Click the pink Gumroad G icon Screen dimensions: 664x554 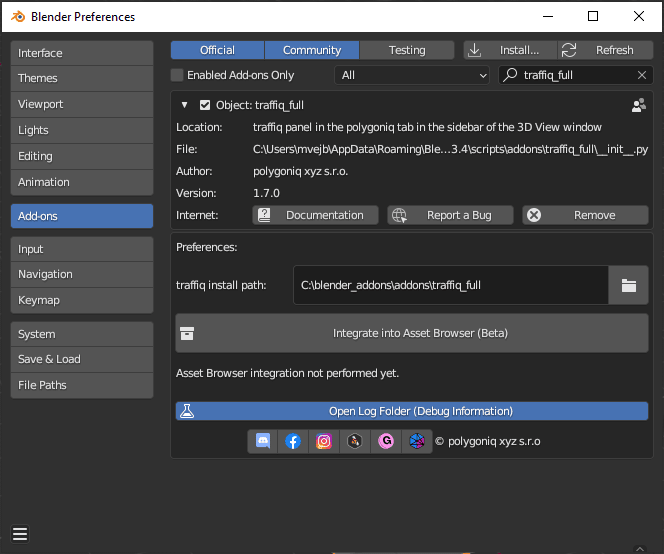(x=386, y=441)
